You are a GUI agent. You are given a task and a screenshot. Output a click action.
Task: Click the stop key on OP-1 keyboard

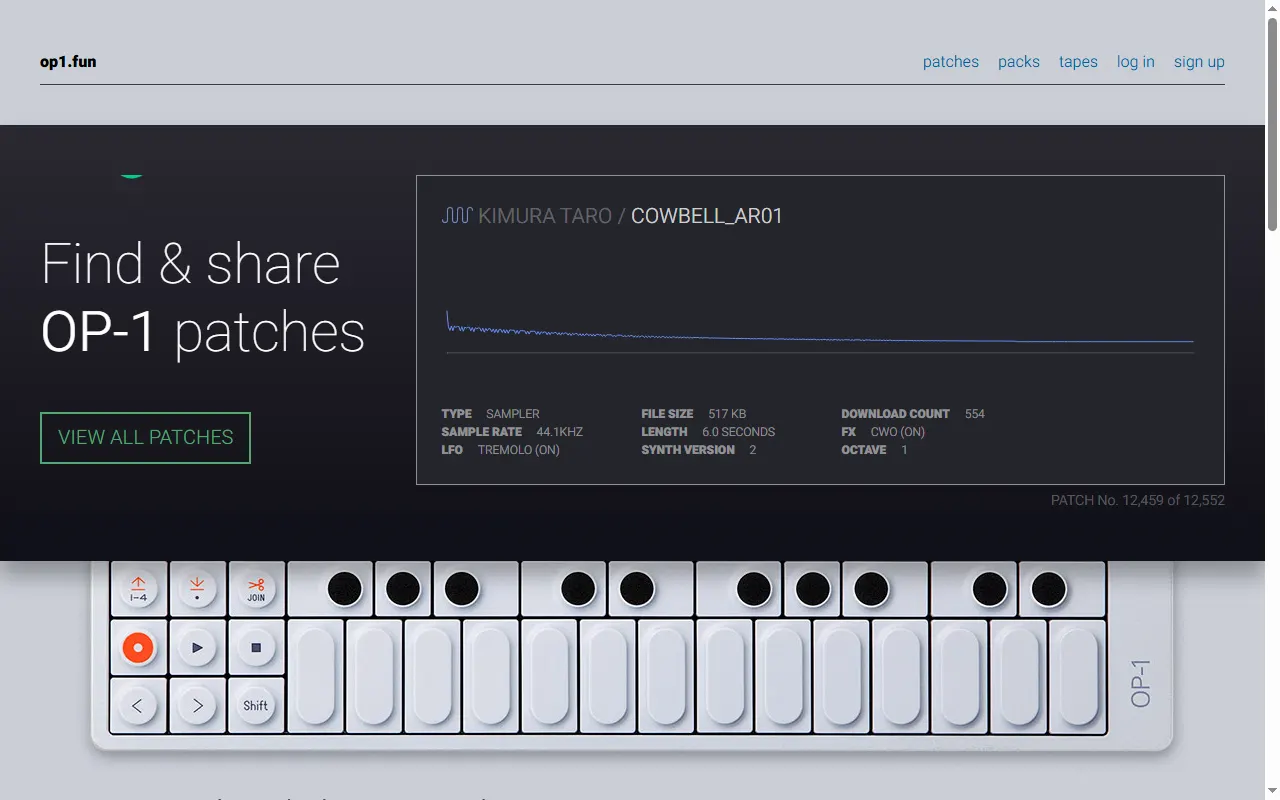coord(256,648)
